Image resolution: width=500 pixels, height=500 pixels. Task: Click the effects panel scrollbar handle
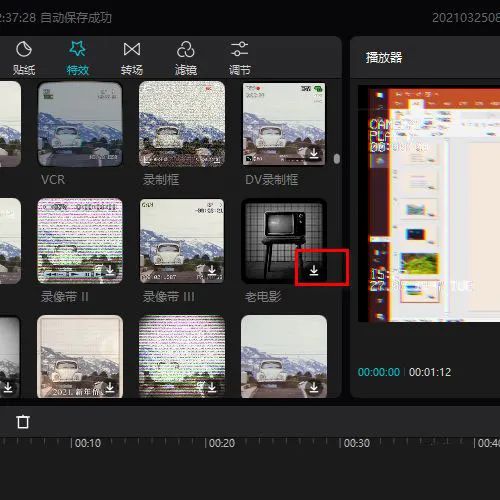point(337,159)
